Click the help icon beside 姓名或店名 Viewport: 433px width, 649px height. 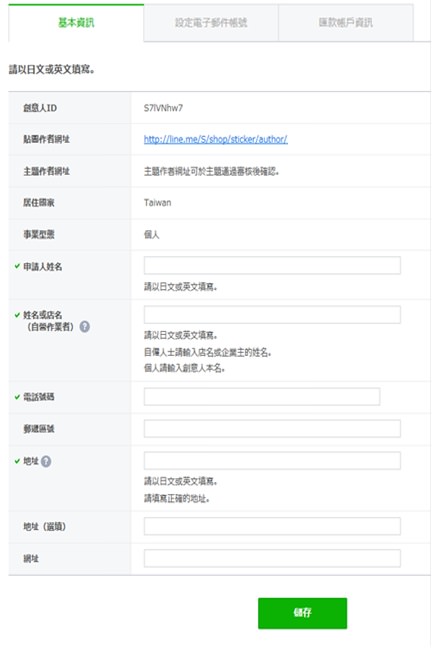84,327
